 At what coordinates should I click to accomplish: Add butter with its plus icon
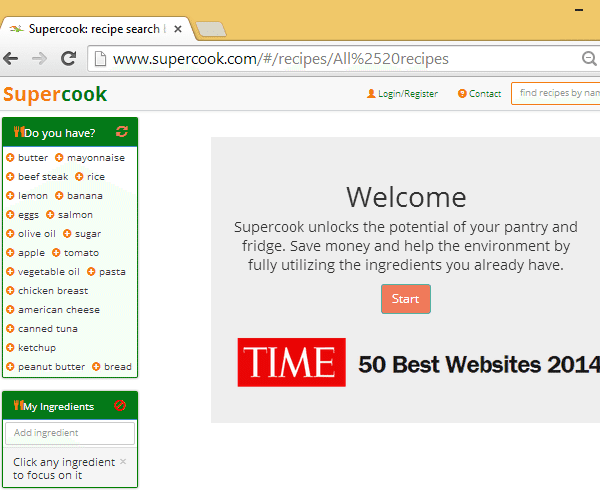pos(10,157)
